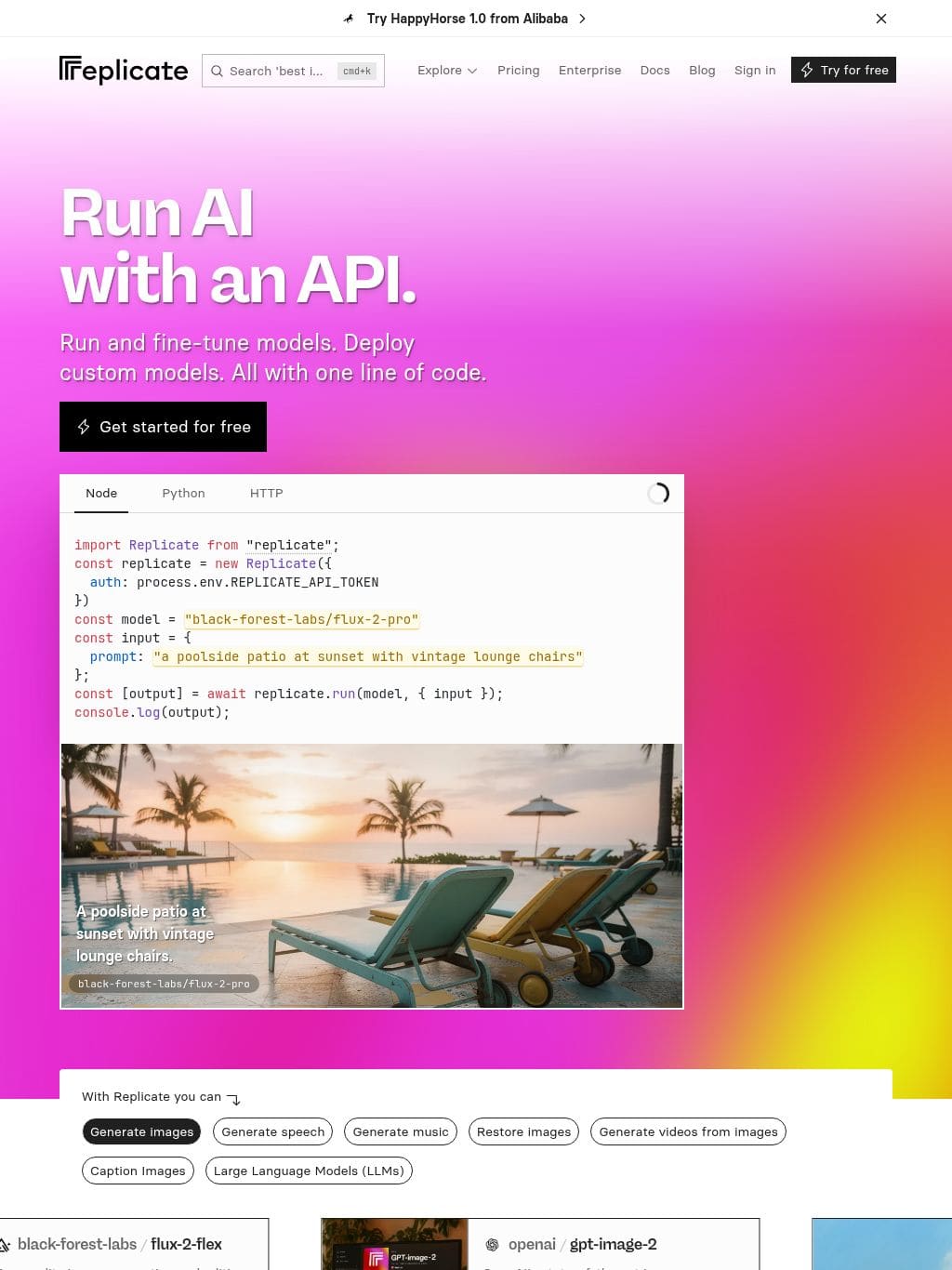Select the Generate speech pill

272,1131
